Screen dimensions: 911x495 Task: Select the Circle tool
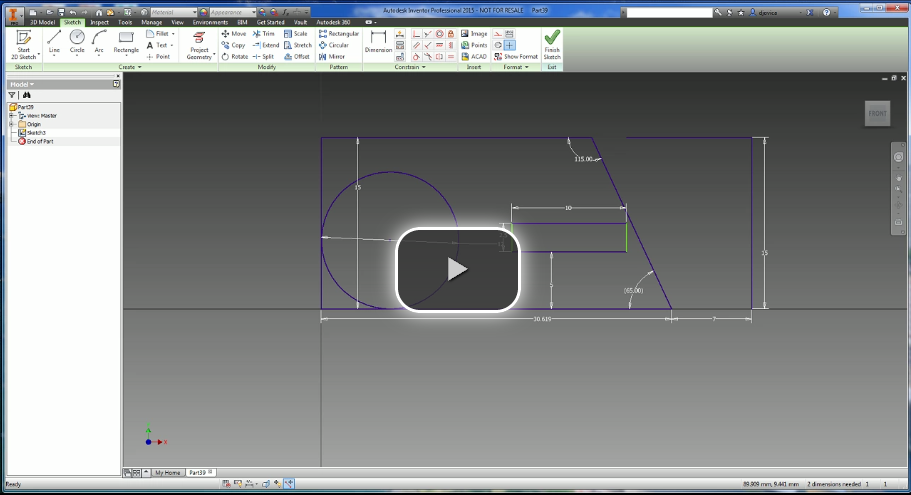point(77,42)
